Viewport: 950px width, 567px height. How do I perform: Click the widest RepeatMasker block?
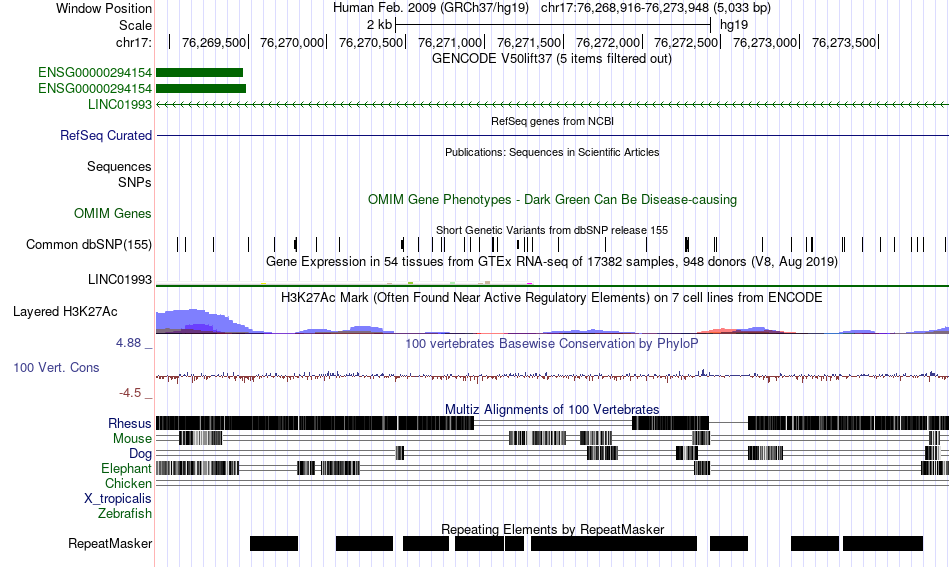coord(614,543)
